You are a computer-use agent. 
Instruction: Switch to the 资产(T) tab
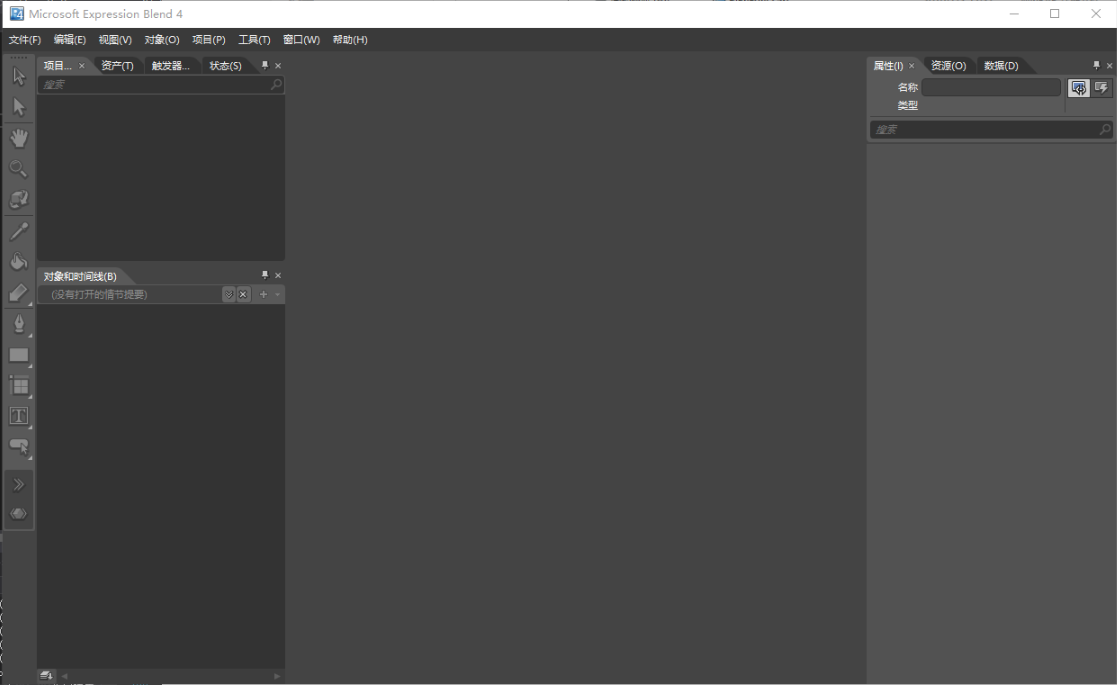(116, 65)
